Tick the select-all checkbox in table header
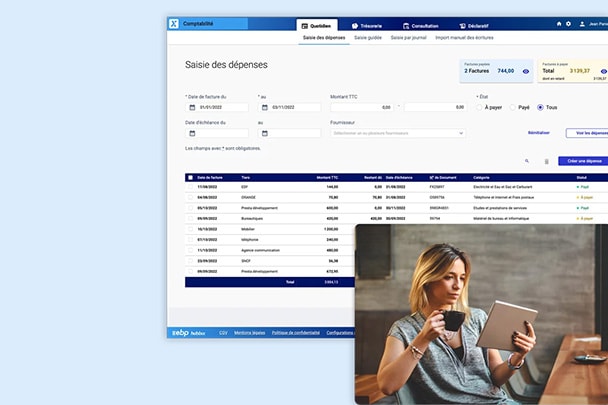The height and width of the screenshot is (405, 608). point(190,178)
